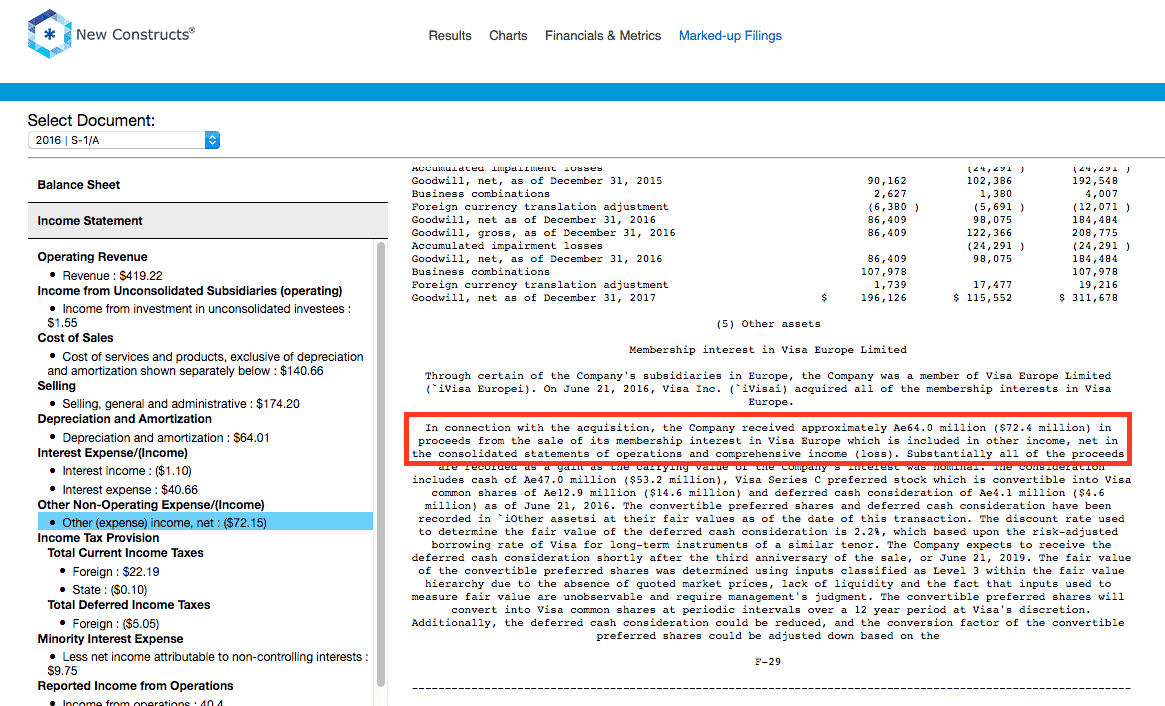Select Foreign : $22.19 current tax item

(116, 571)
